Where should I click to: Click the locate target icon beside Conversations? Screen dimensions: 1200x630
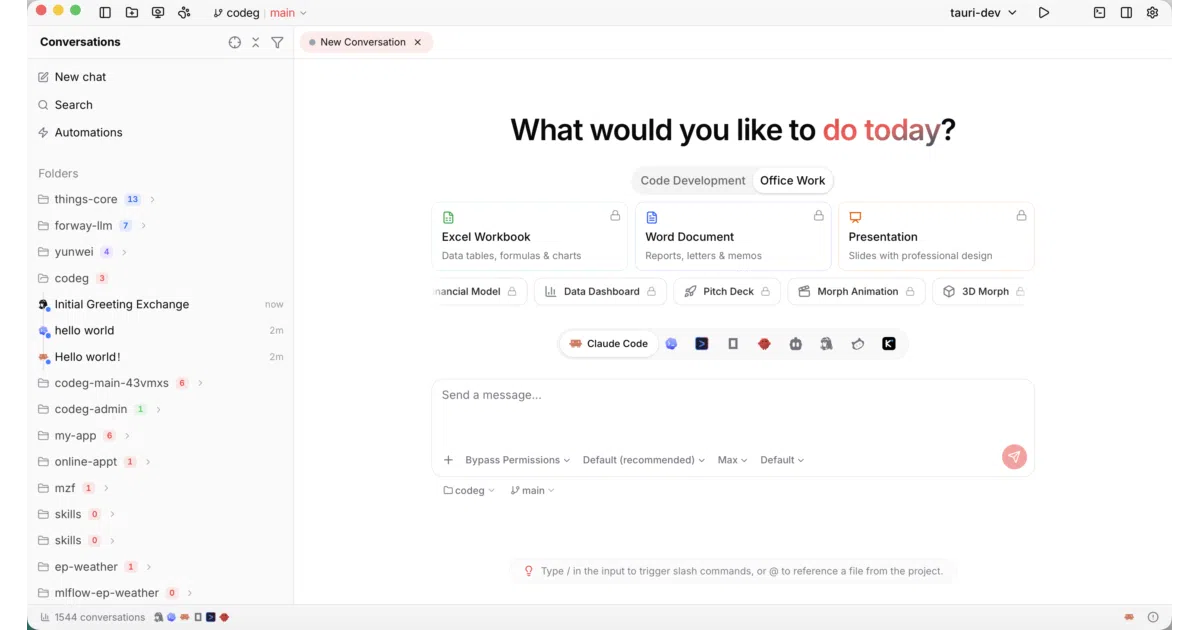click(235, 42)
